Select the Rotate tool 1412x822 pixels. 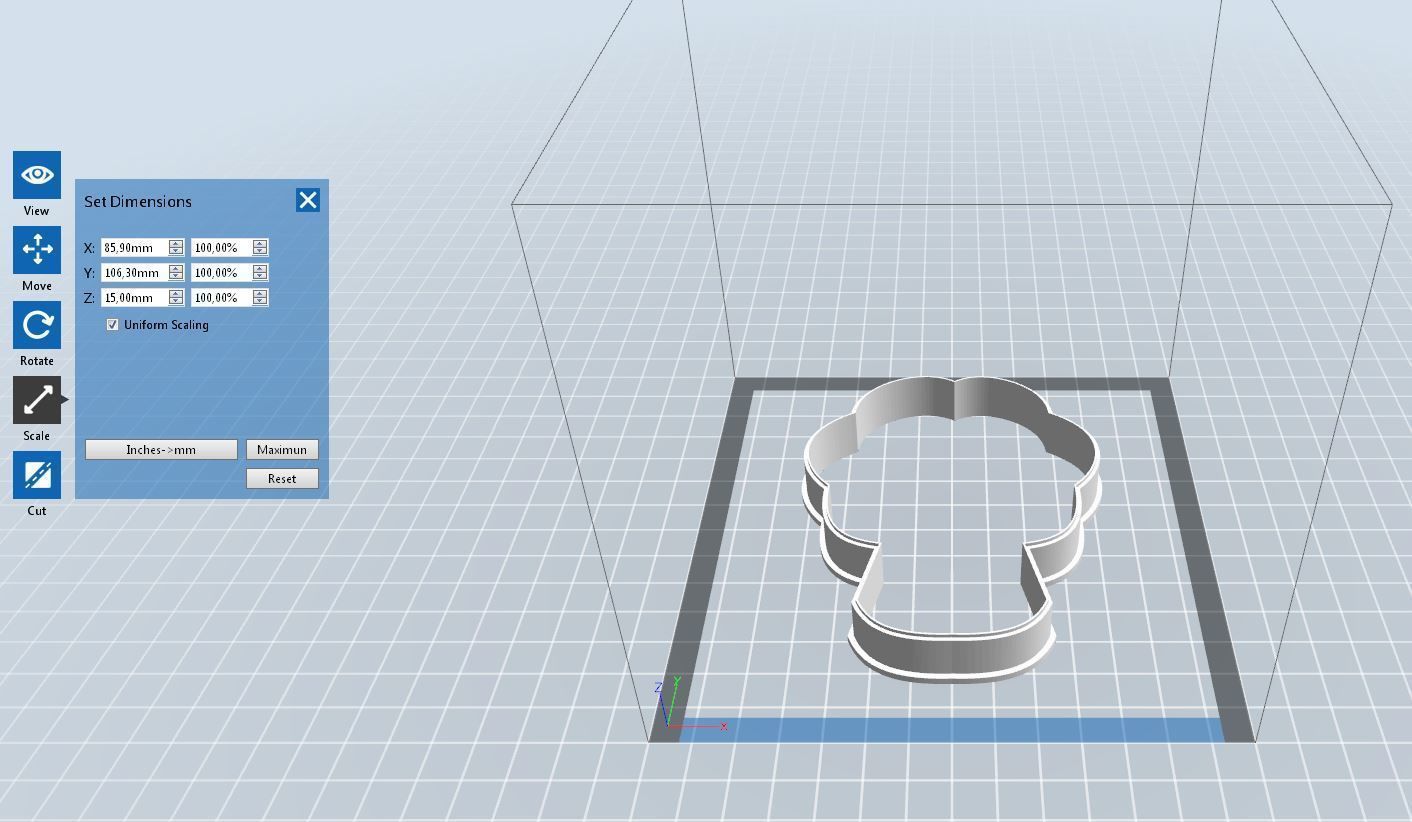37,325
